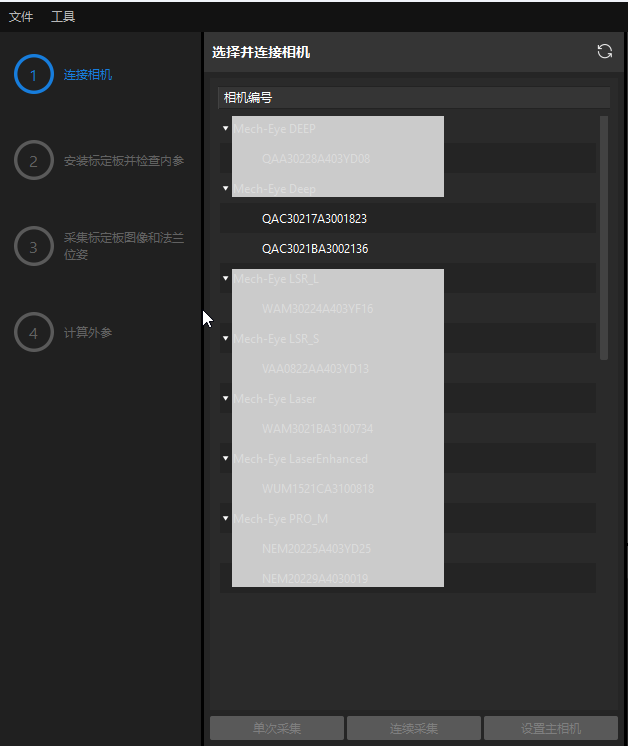
Task: Select step 2 circle for 安装标定板并检查内参
Action: click(33, 160)
